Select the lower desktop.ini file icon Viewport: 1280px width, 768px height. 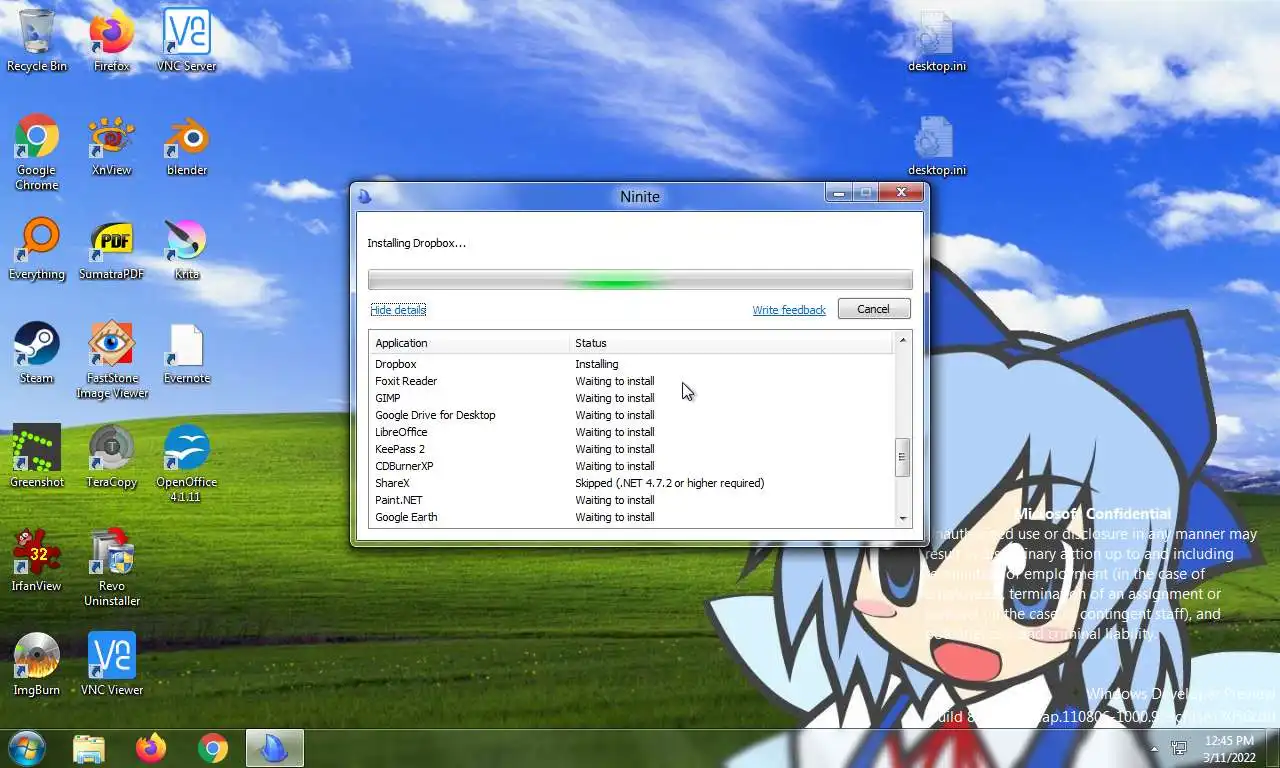(937, 145)
